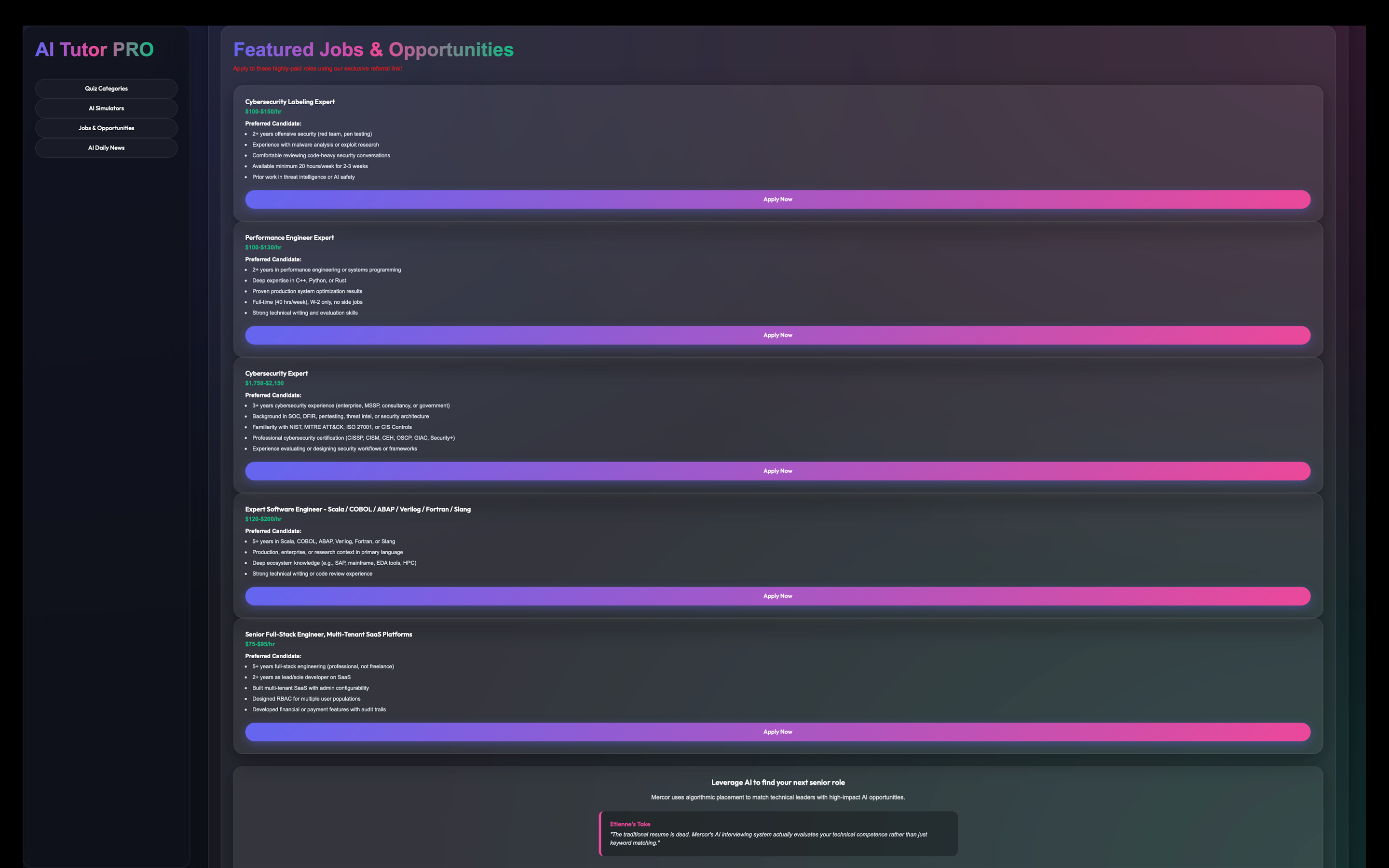Select the Performance Engineer Expert title
This screenshot has width=1389, height=868.
(289, 238)
